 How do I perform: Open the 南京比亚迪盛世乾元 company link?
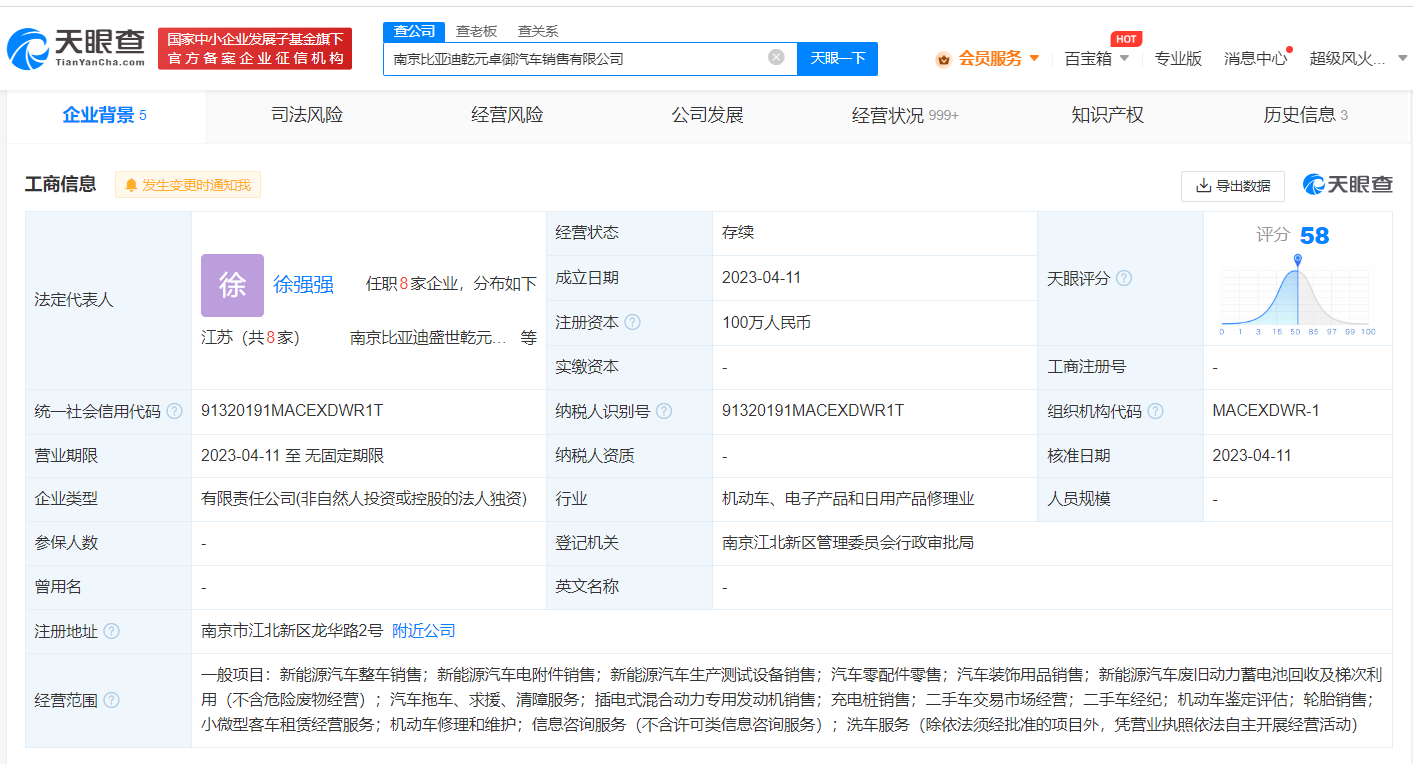[x=428, y=338]
